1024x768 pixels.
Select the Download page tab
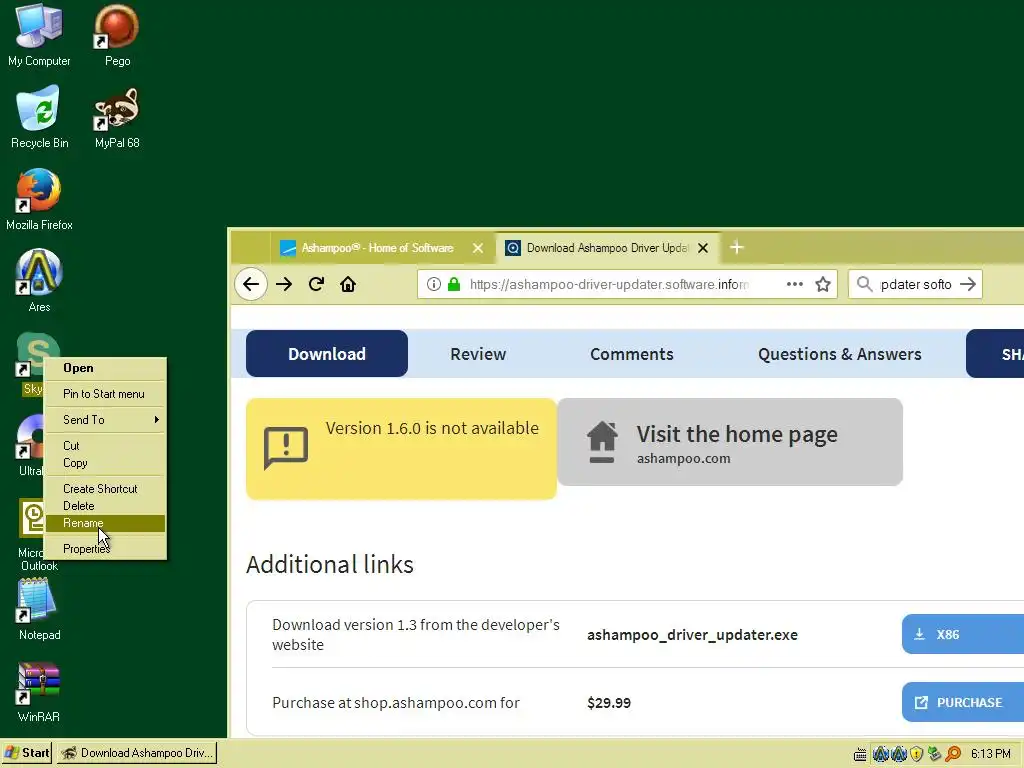[x=327, y=353]
